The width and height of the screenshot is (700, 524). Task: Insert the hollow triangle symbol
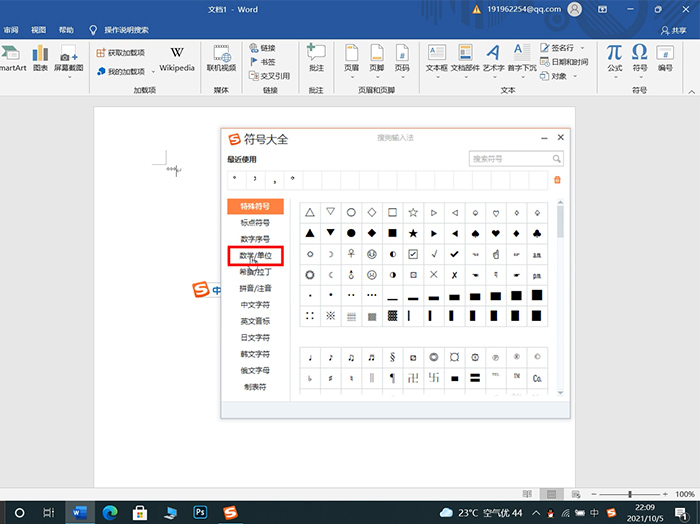coord(310,212)
